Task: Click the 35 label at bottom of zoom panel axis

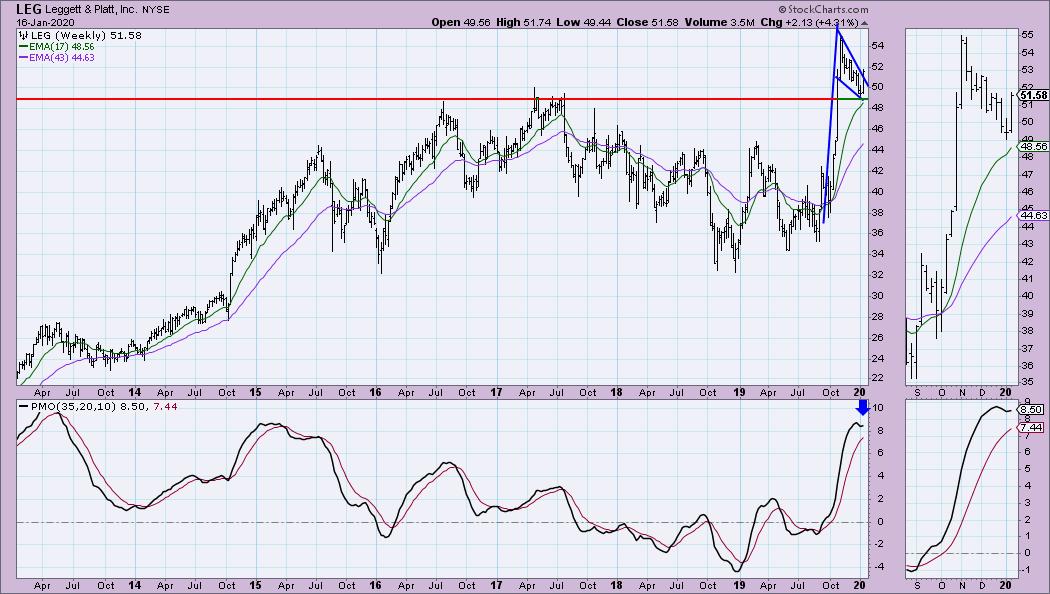Action: pos(1027,382)
